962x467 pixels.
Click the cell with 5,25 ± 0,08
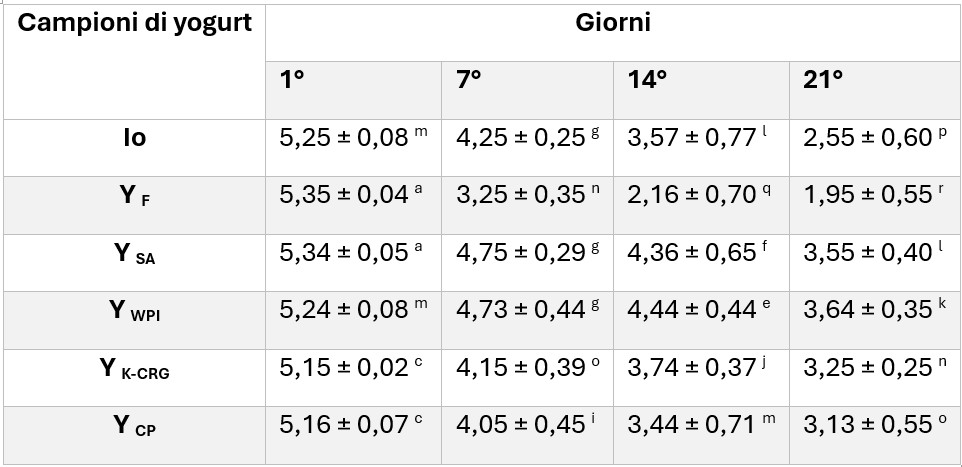(x=353, y=148)
